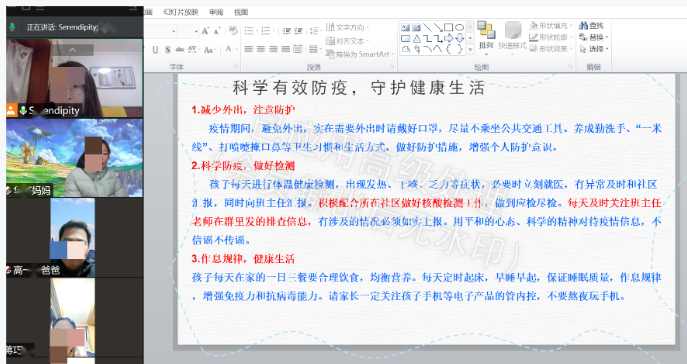Toggle strikethrough abc formatting
The width and height of the screenshot is (687, 364).
pyautogui.click(x=180, y=49)
